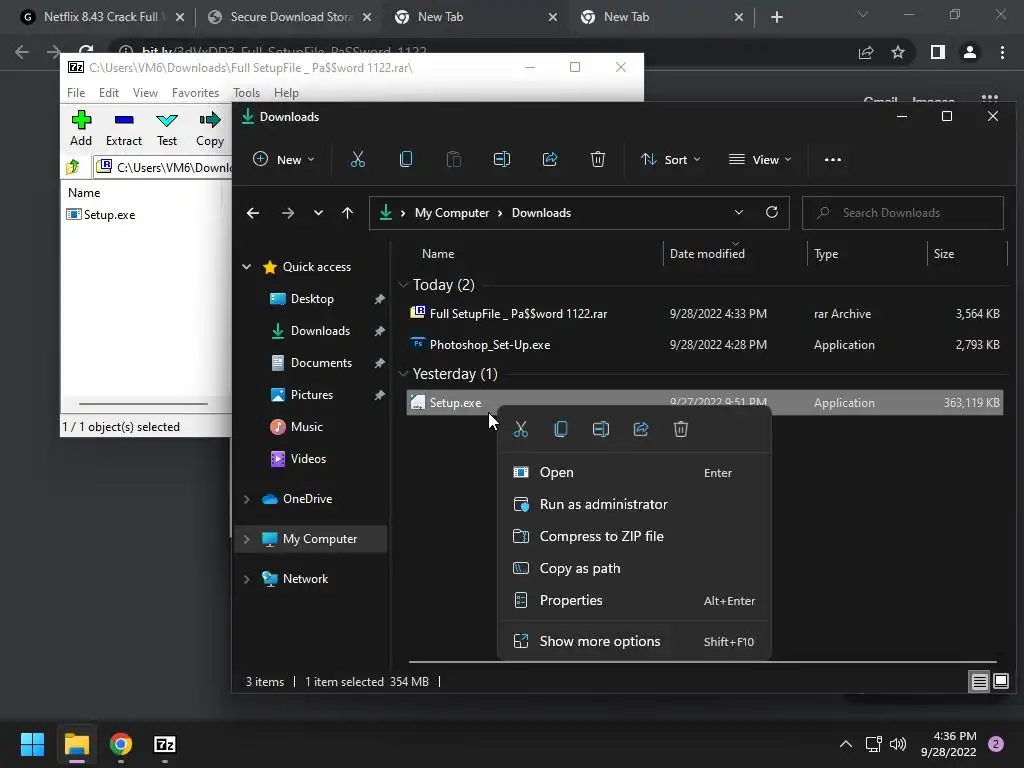Expand the My Computer tree node
Screen dimensions: 1024x768
[x=247, y=539]
